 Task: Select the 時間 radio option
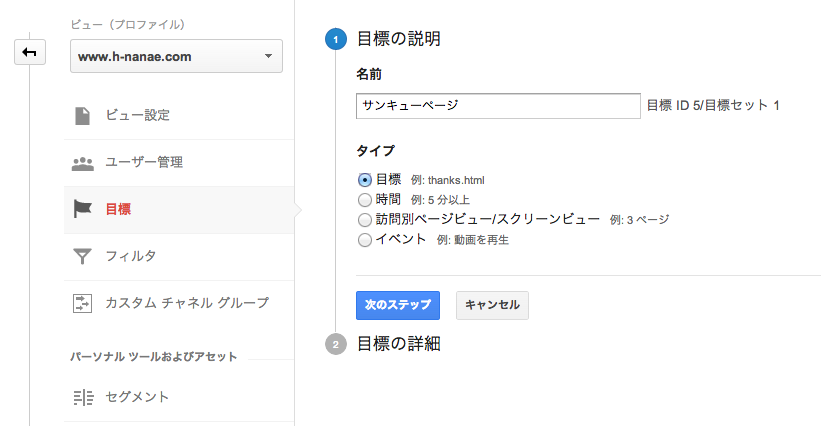364,200
